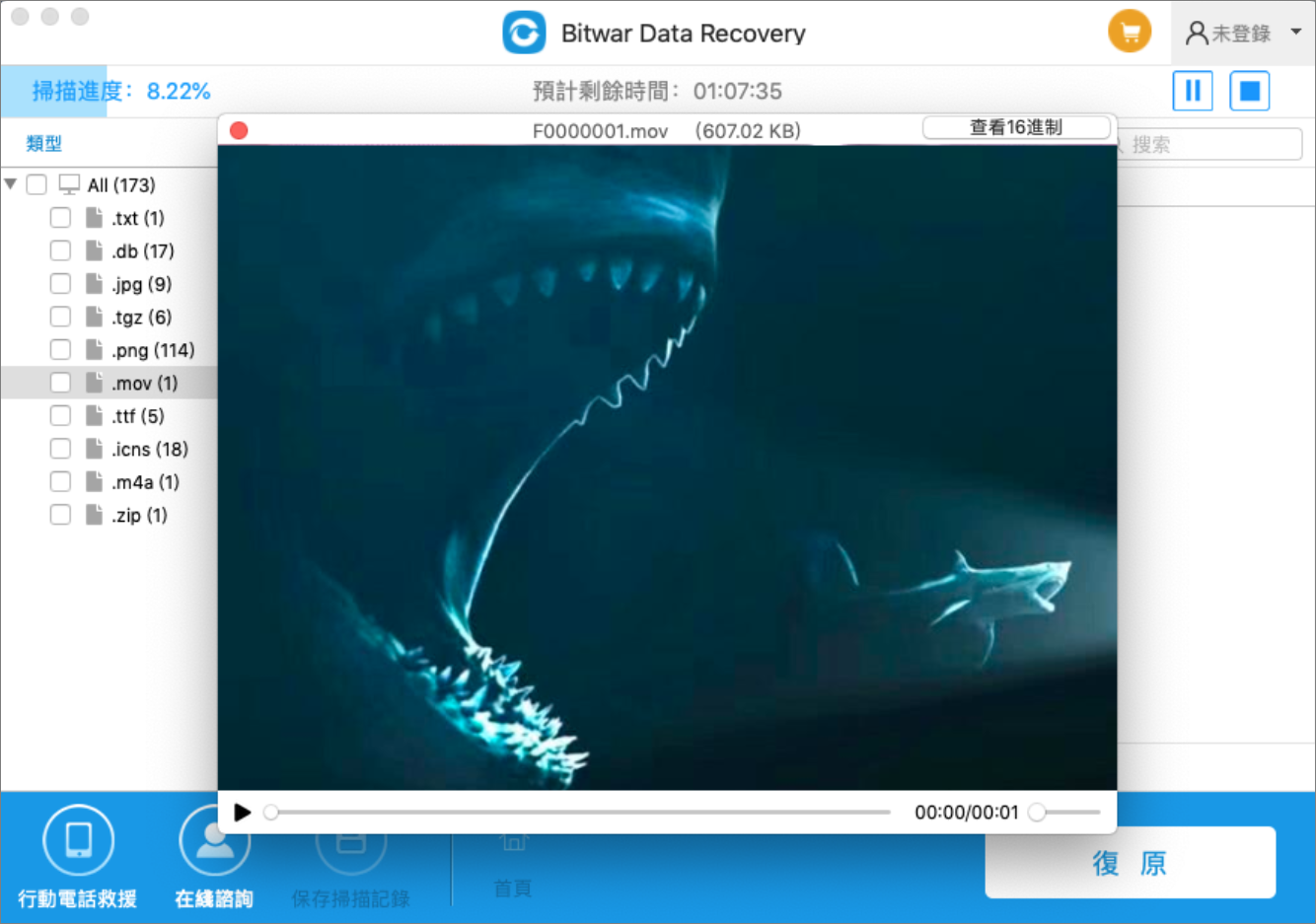Click the volume slider handle in the preview
This screenshot has width=1316, height=924.
(x=1037, y=813)
